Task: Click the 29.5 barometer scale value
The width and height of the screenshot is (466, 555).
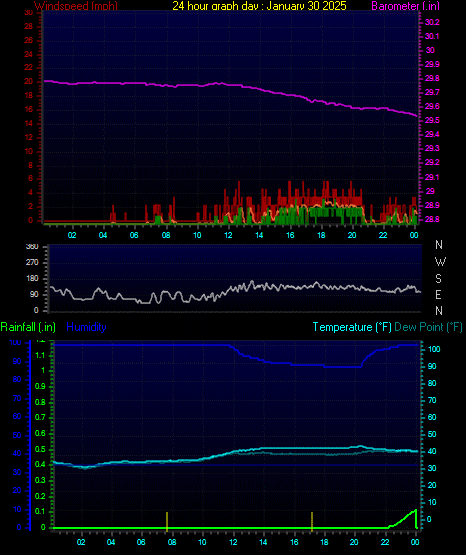Action: pos(432,120)
